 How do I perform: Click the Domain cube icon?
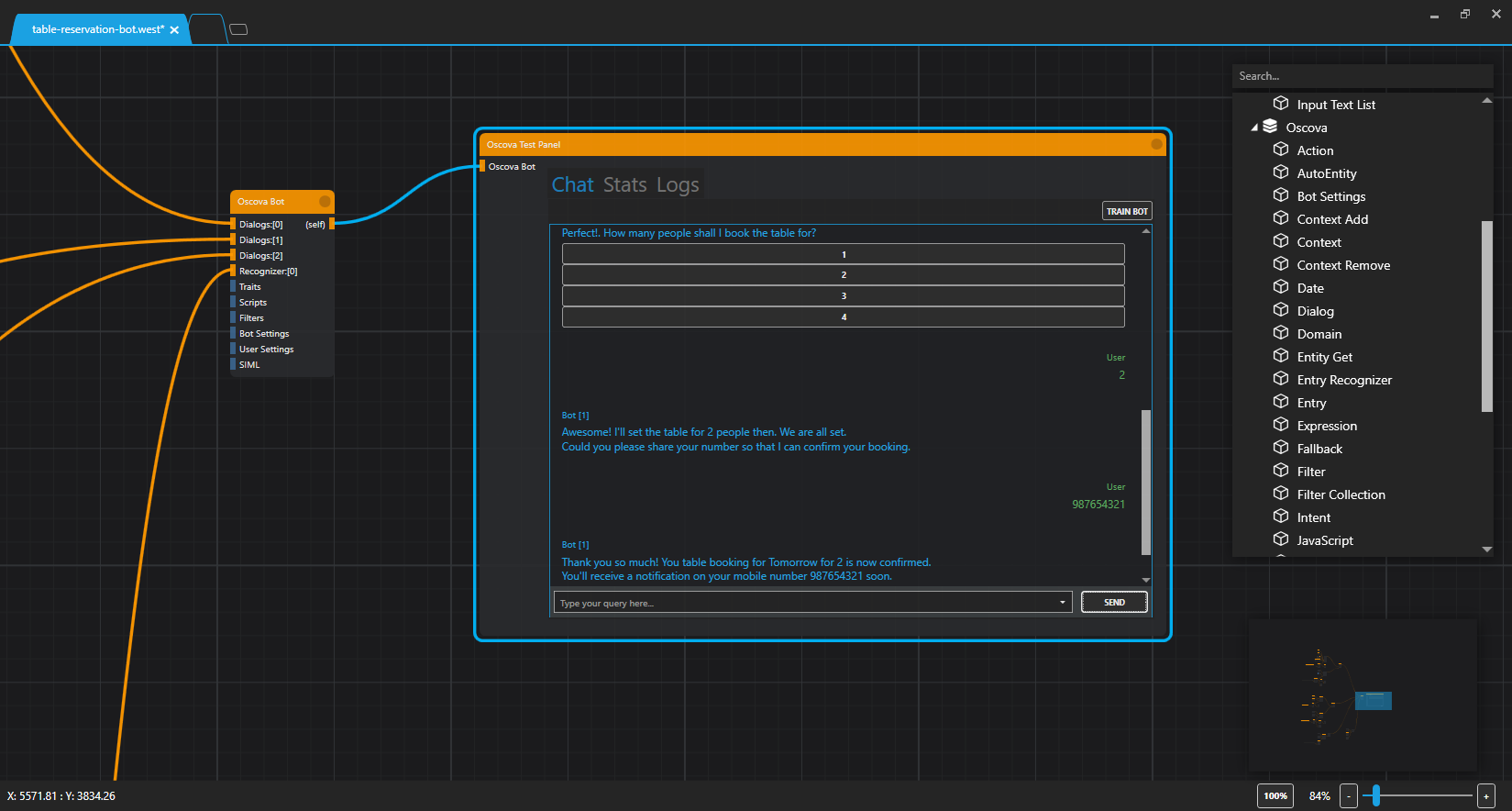click(1281, 332)
